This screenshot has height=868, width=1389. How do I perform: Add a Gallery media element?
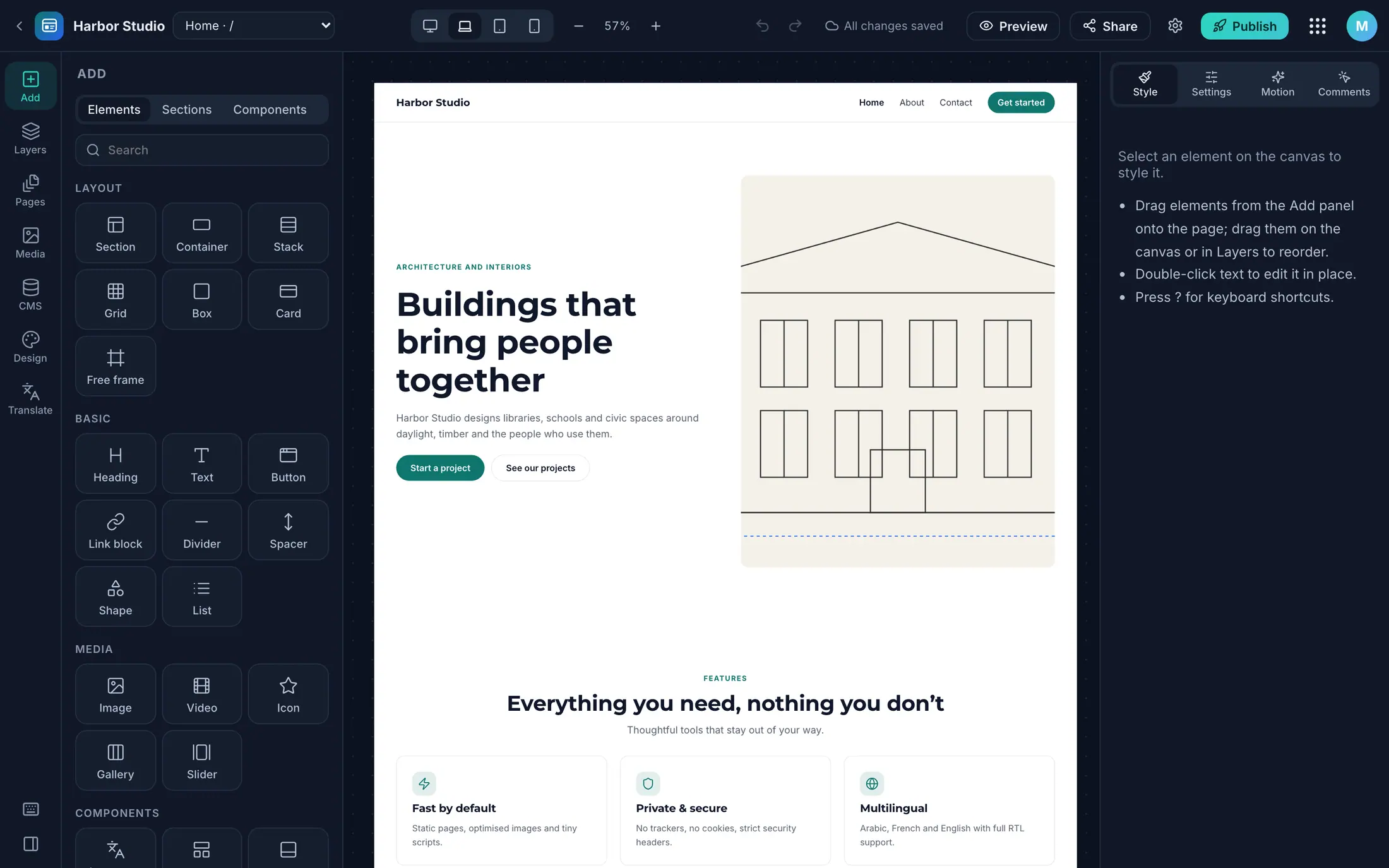pyautogui.click(x=116, y=761)
